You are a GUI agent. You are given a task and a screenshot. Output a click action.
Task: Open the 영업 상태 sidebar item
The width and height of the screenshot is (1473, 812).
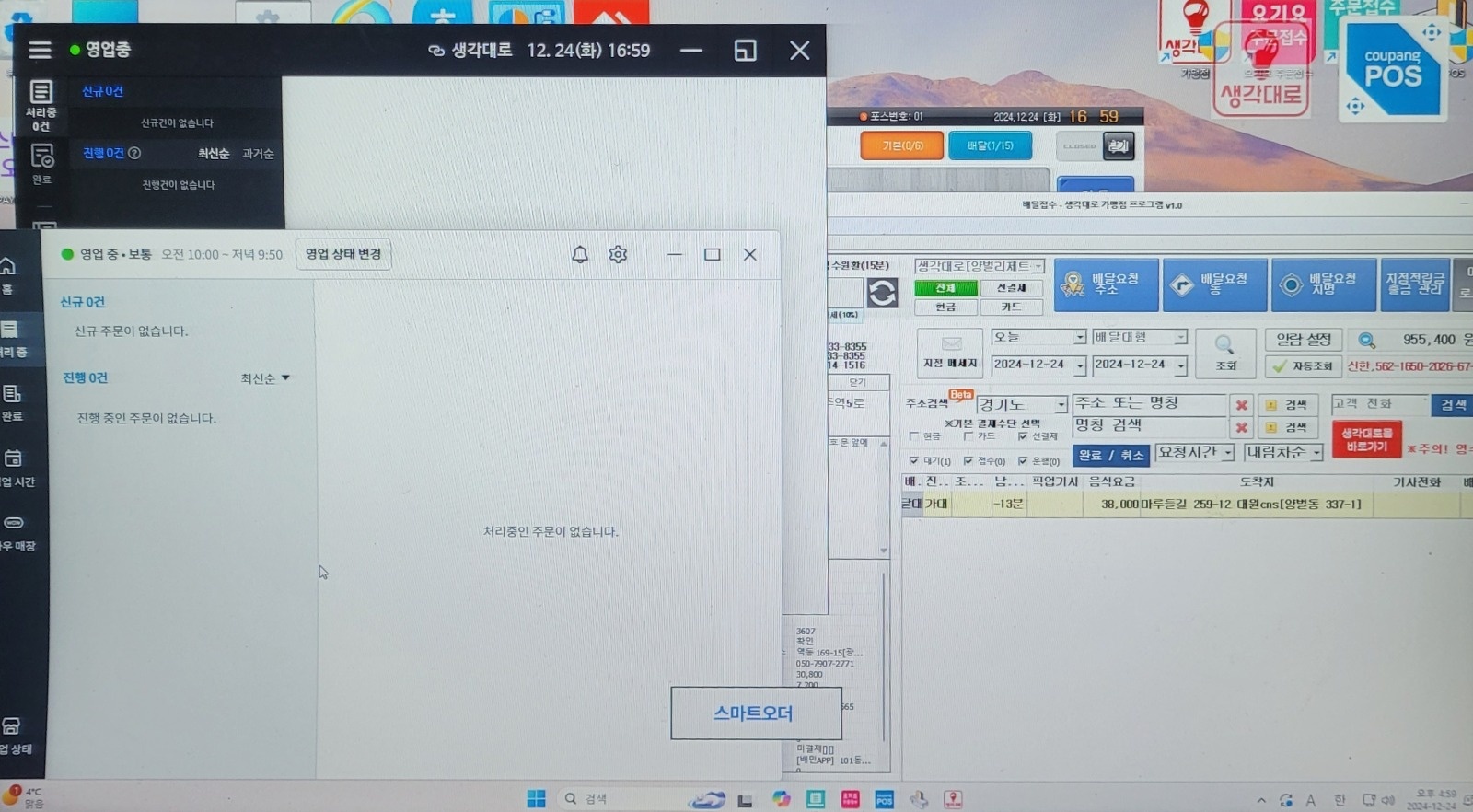[15, 737]
